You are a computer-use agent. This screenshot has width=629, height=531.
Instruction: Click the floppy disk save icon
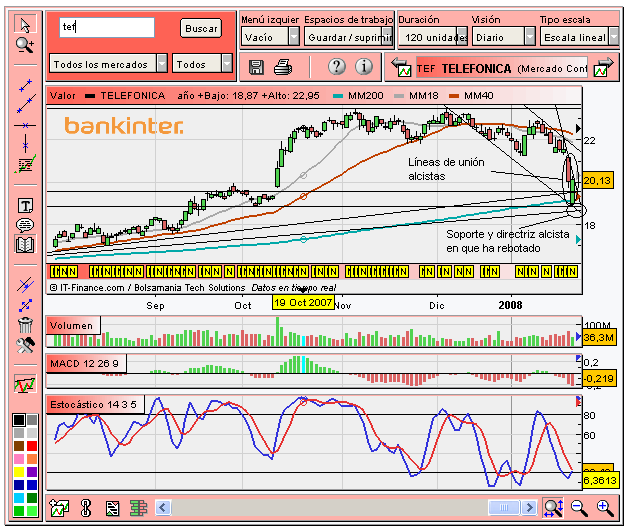coord(256,67)
